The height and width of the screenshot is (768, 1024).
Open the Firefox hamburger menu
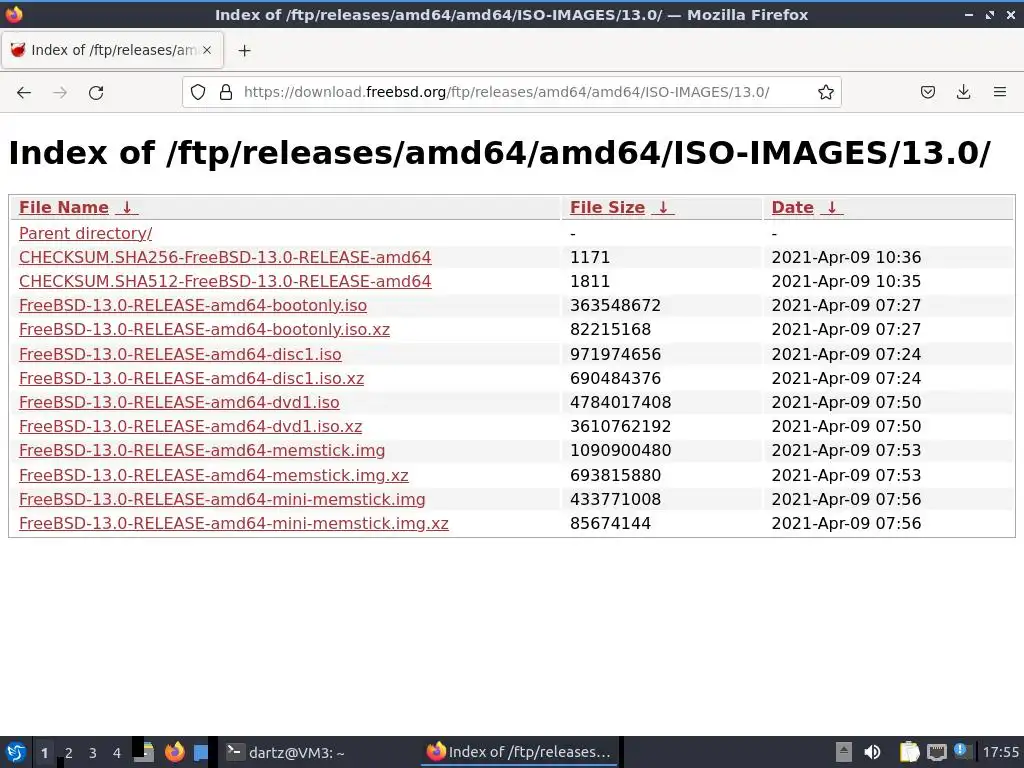[1000, 92]
